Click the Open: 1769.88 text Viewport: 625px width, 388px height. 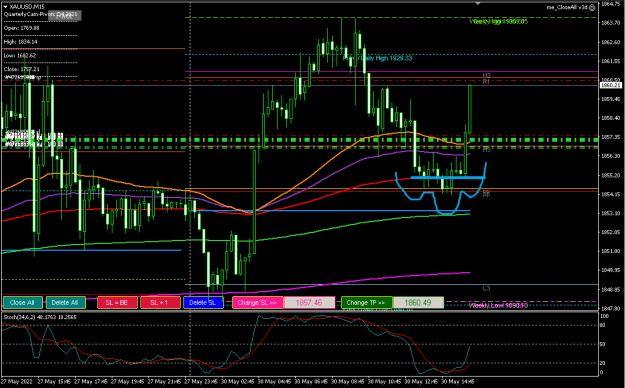(22, 28)
